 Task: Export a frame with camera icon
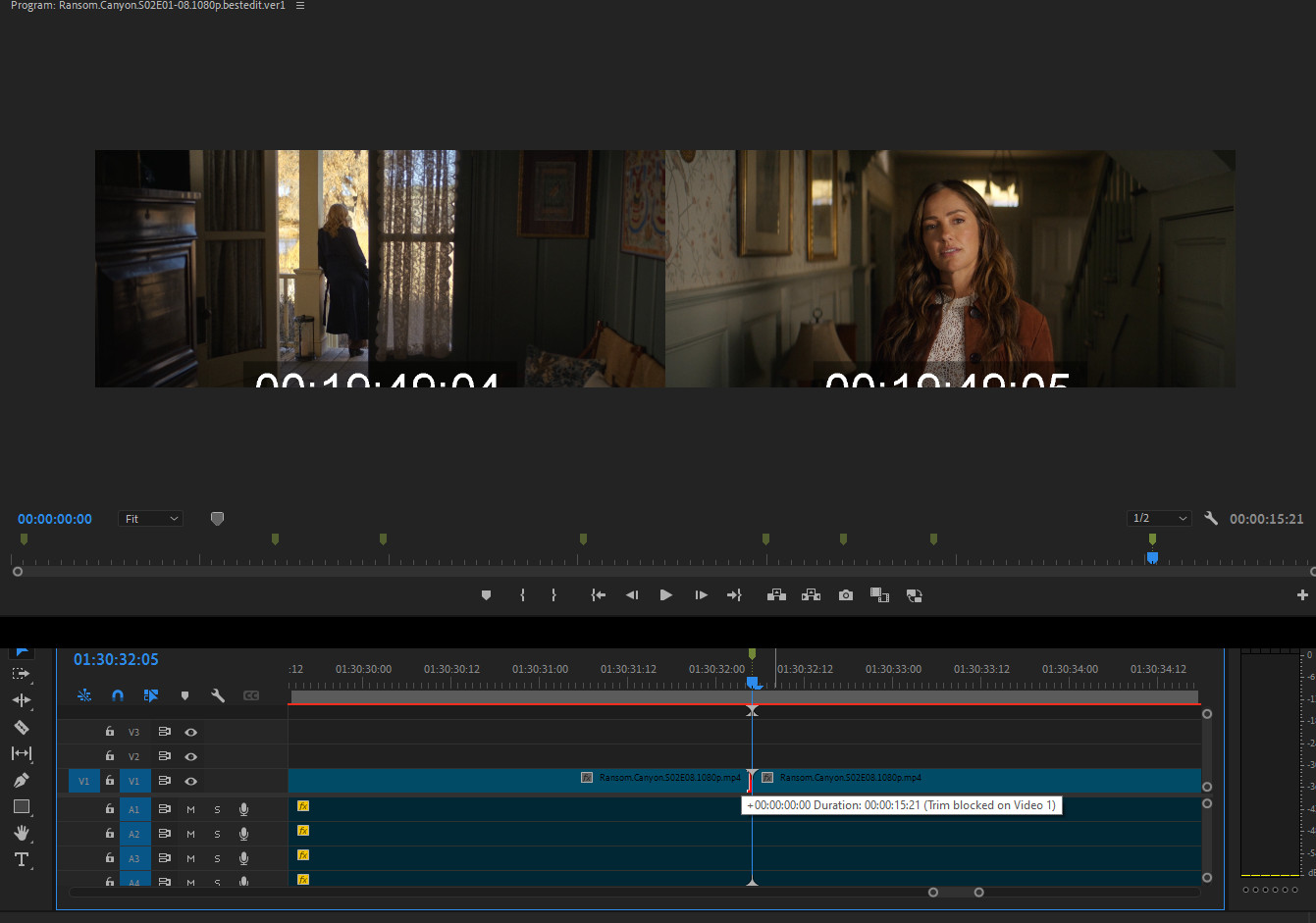(846, 595)
